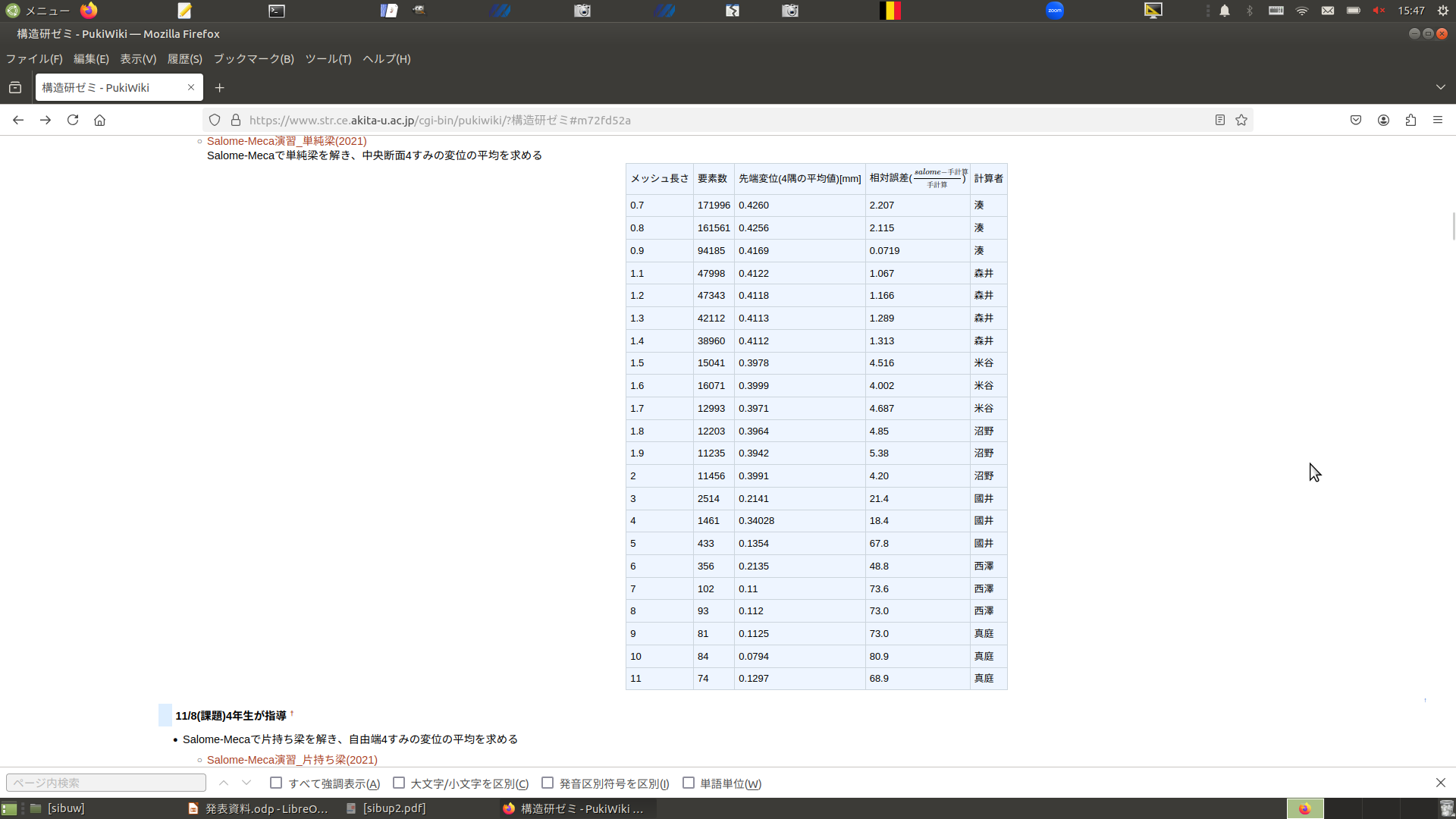Jump to next find result arrow
This screenshot has height=819, width=1456.
(x=246, y=783)
